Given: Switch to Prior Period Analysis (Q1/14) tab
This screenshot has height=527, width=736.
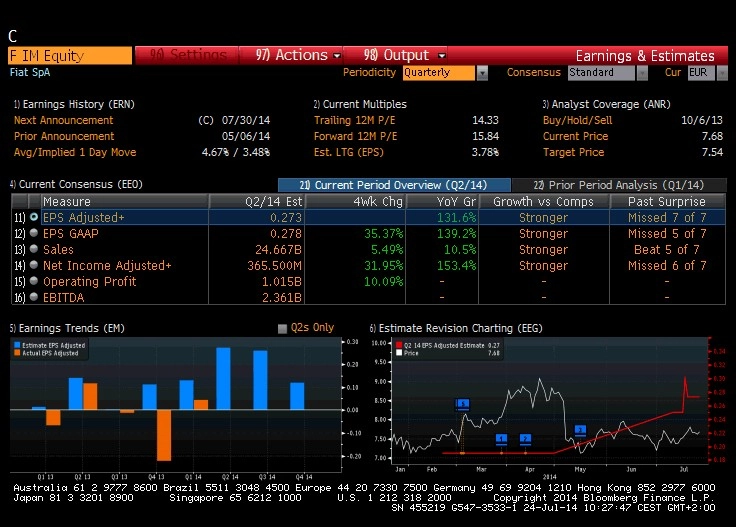Looking at the screenshot, I should pyautogui.click(x=619, y=185).
